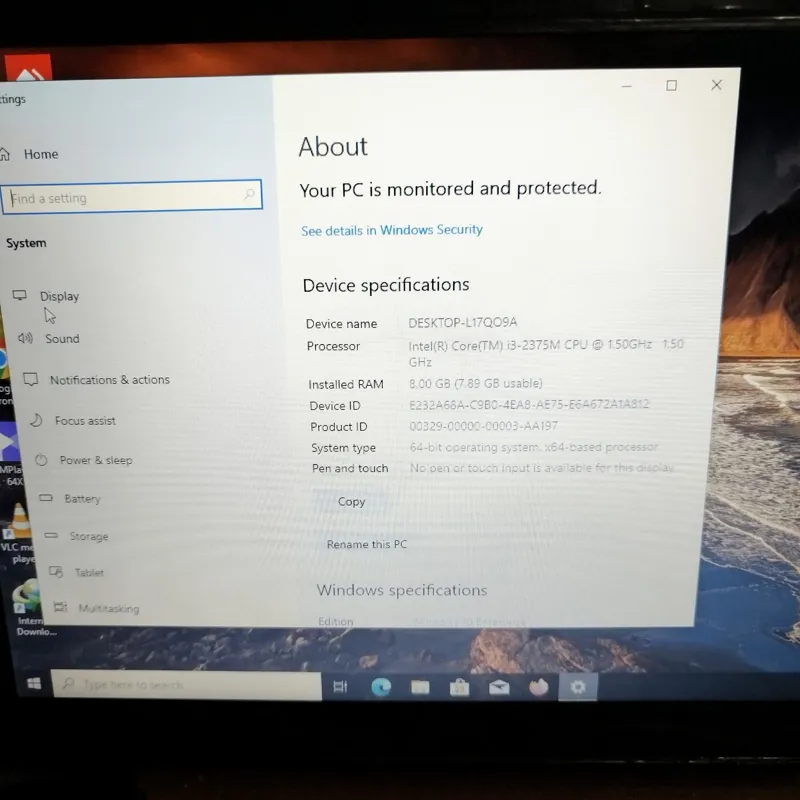
Task: Open Task View from the taskbar
Action: pos(340,687)
